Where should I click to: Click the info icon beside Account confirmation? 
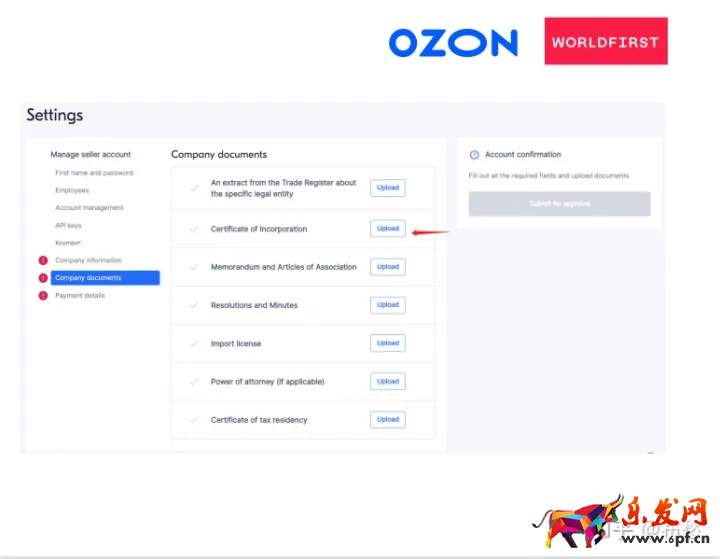coord(474,155)
